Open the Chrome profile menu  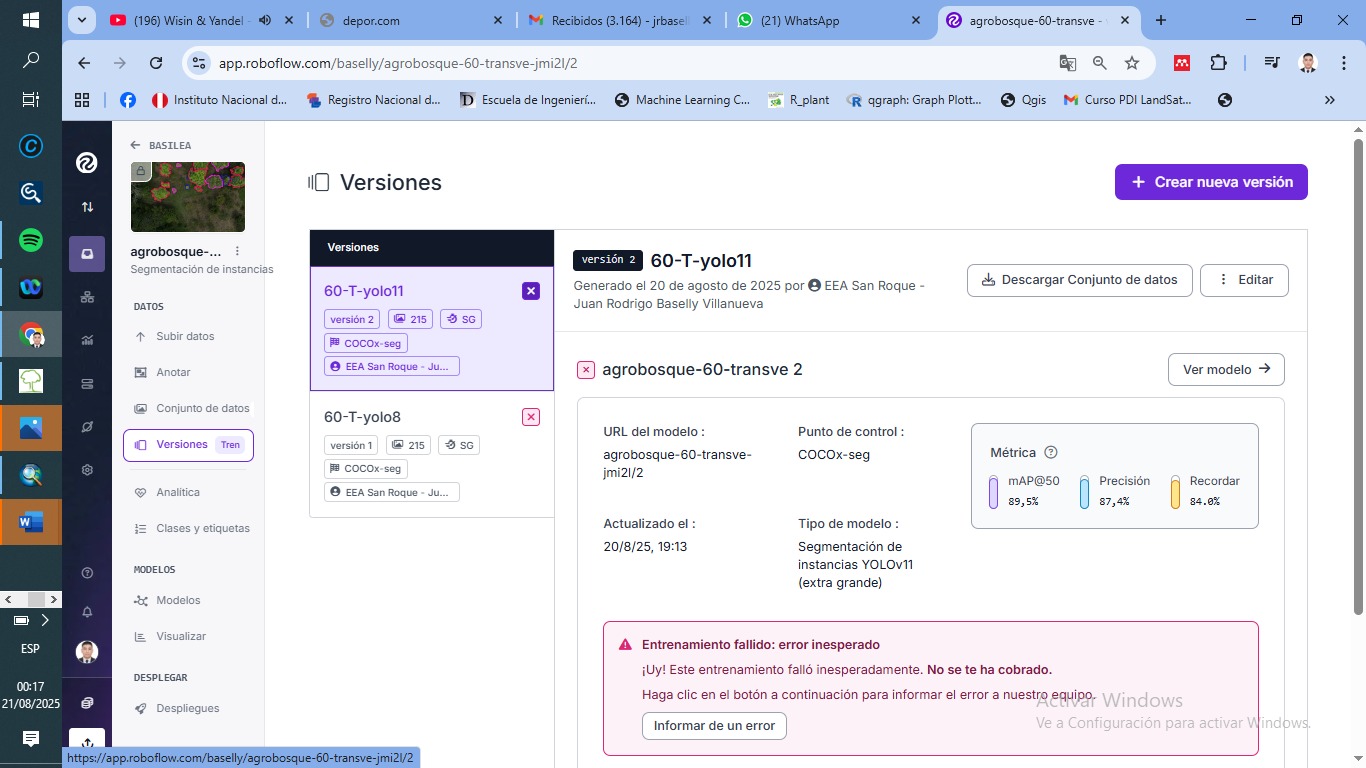coord(1308,62)
